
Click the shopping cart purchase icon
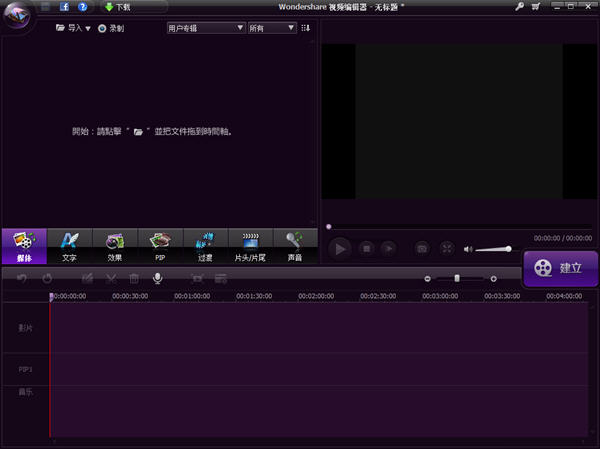click(x=536, y=7)
